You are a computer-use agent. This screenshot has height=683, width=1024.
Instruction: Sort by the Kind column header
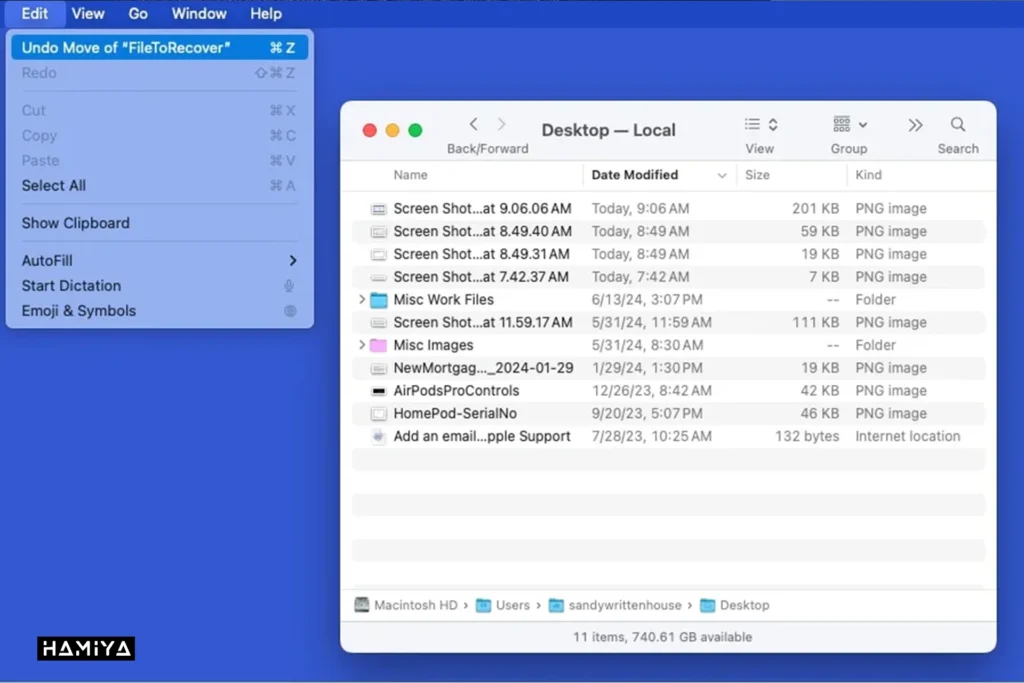click(x=869, y=175)
